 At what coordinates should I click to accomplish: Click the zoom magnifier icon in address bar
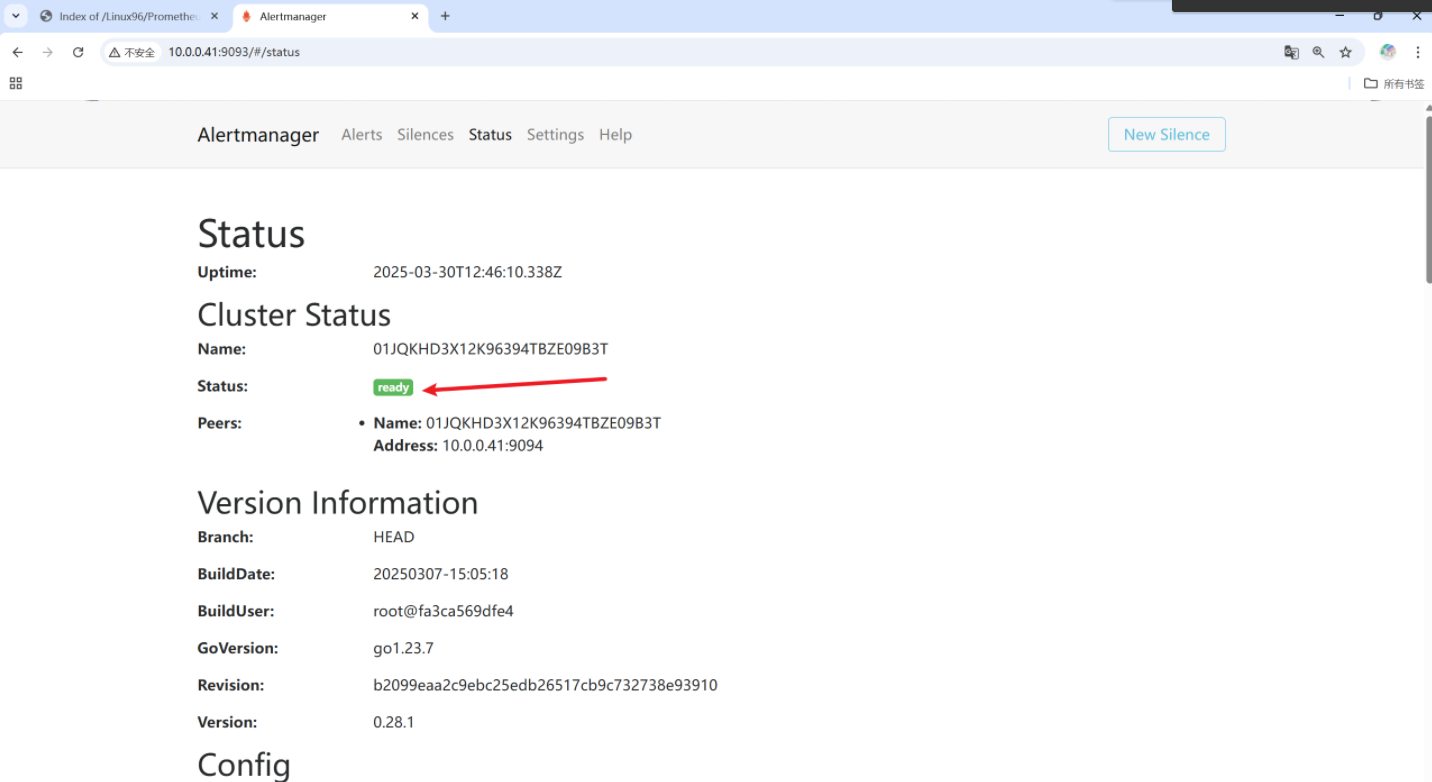pyautogui.click(x=1318, y=52)
